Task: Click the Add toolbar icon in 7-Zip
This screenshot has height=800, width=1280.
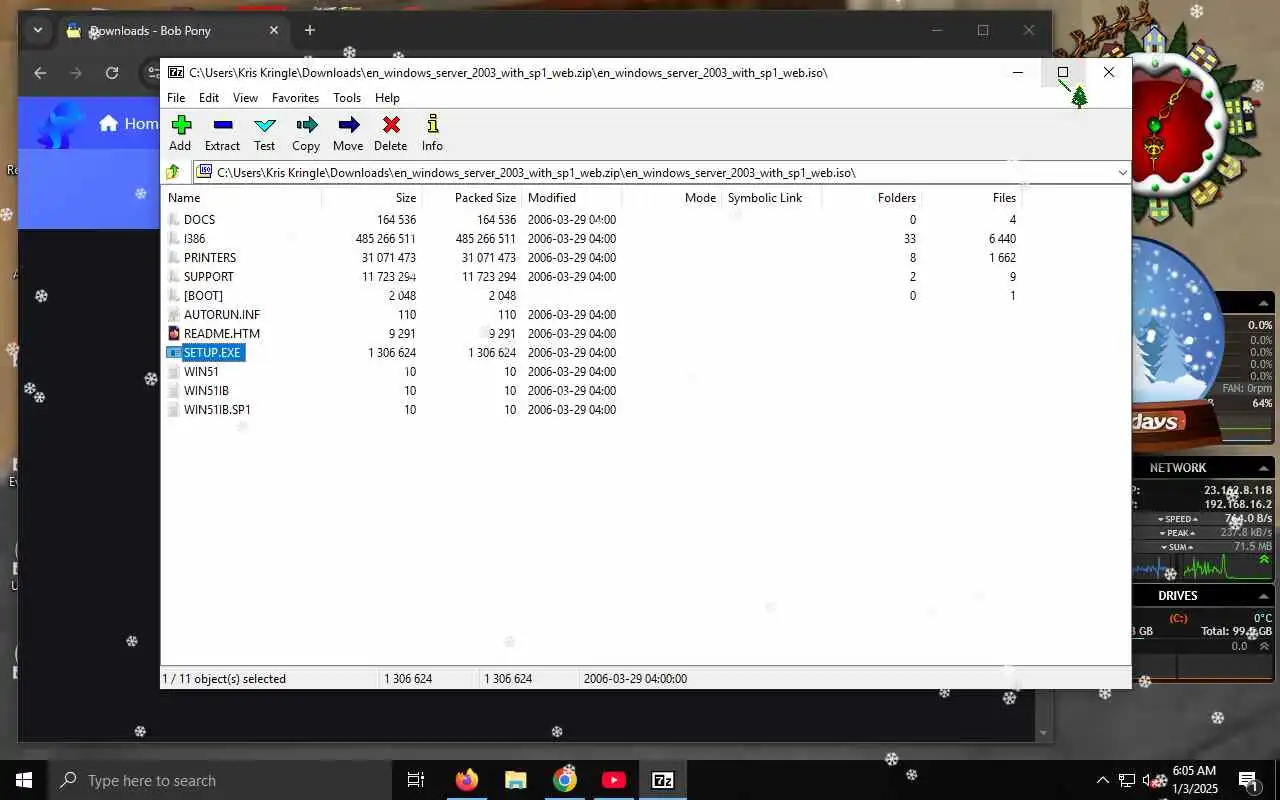Action: point(181,133)
